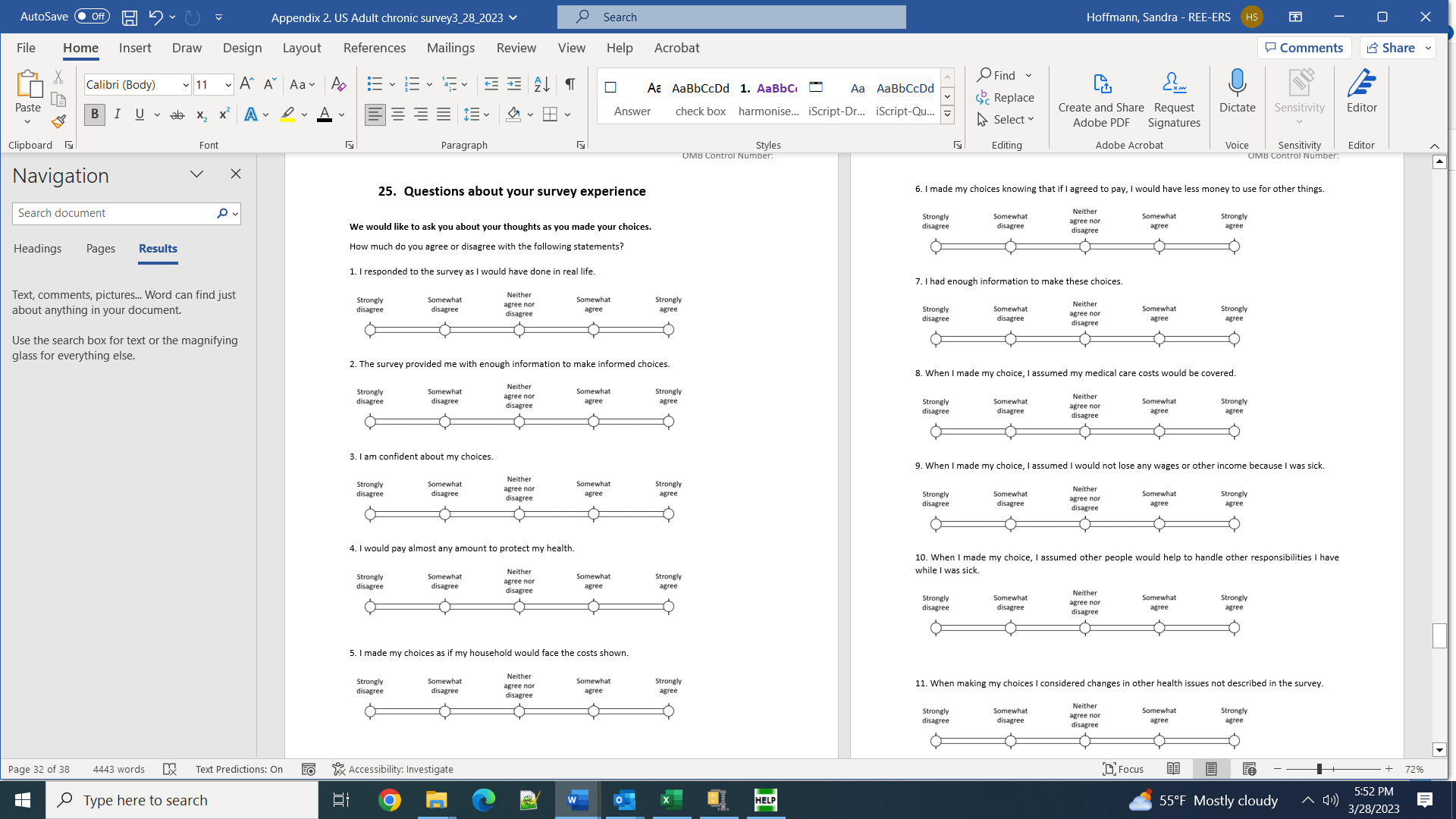Click the Format Painter icon
The height and width of the screenshot is (819, 1456).
(x=58, y=121)
